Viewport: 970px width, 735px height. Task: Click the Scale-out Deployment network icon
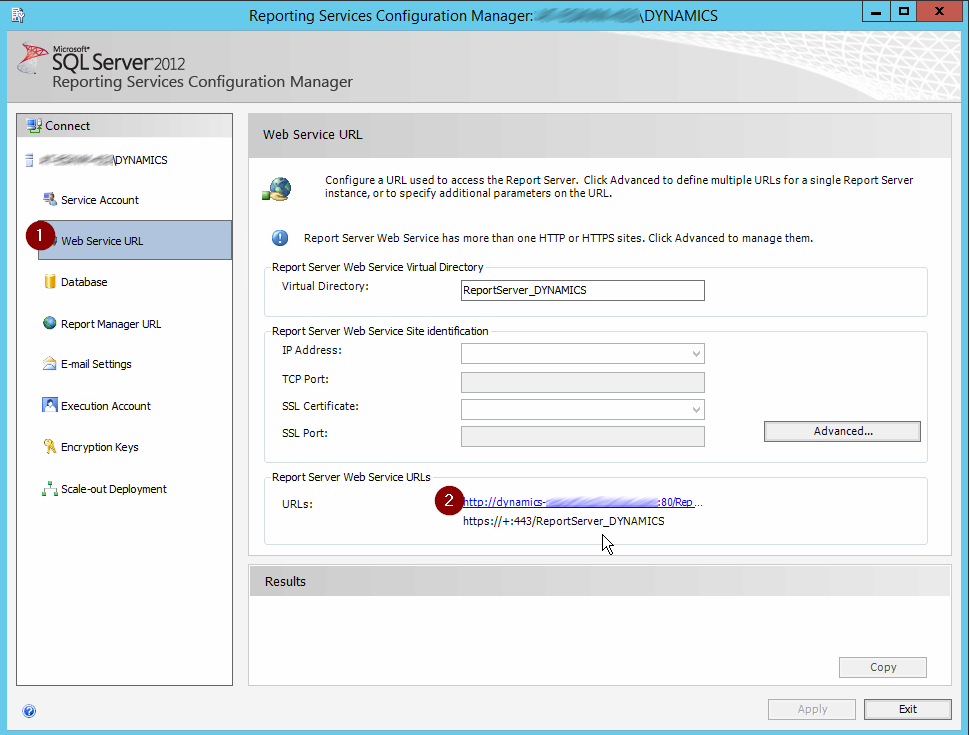tap(49, 489)
